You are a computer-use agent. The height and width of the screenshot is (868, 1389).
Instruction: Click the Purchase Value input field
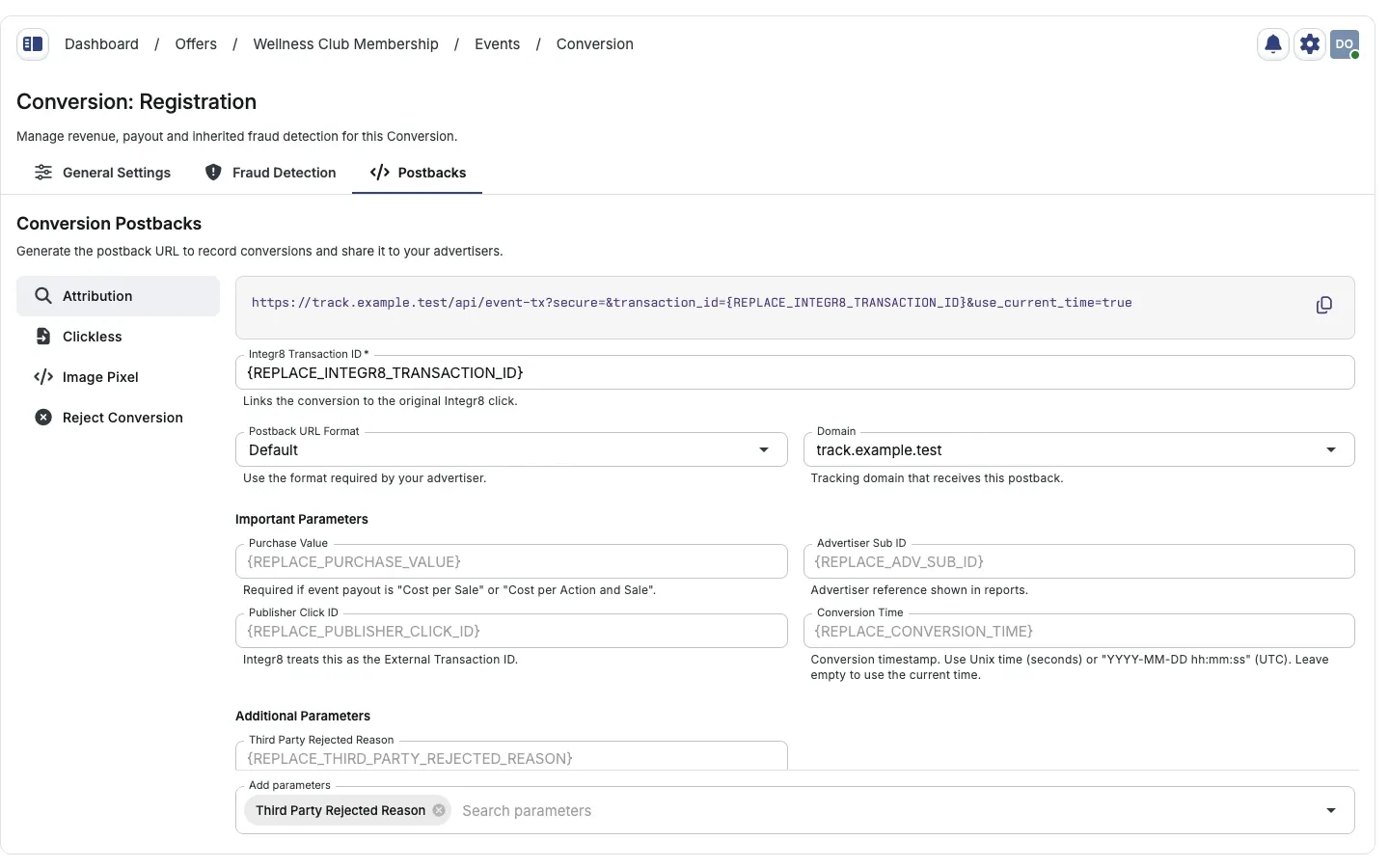(511, 562)
